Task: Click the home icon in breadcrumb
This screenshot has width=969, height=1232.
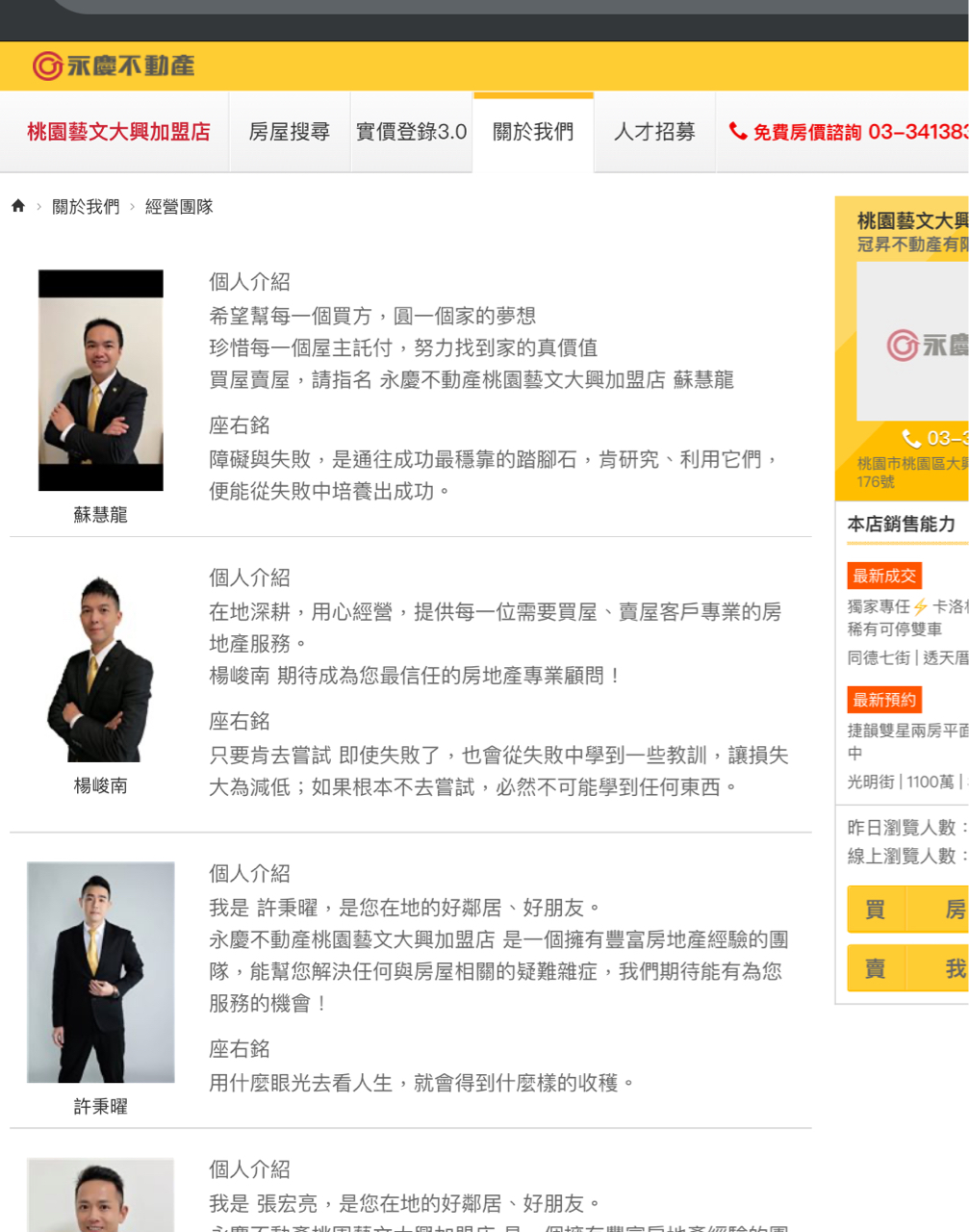Action: click(x=17, y=206)
